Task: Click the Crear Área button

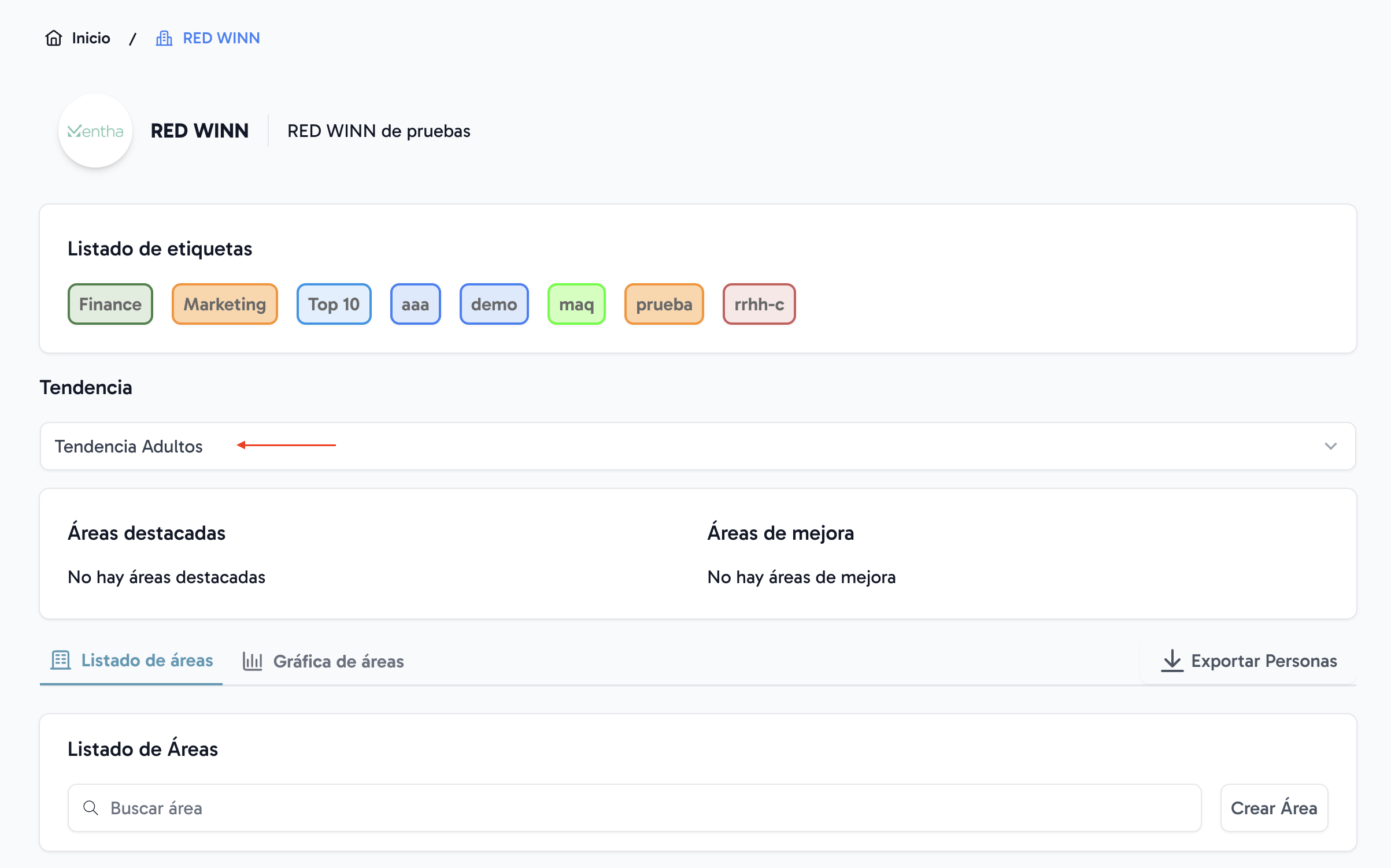Action: click(x=1274, y=808)
